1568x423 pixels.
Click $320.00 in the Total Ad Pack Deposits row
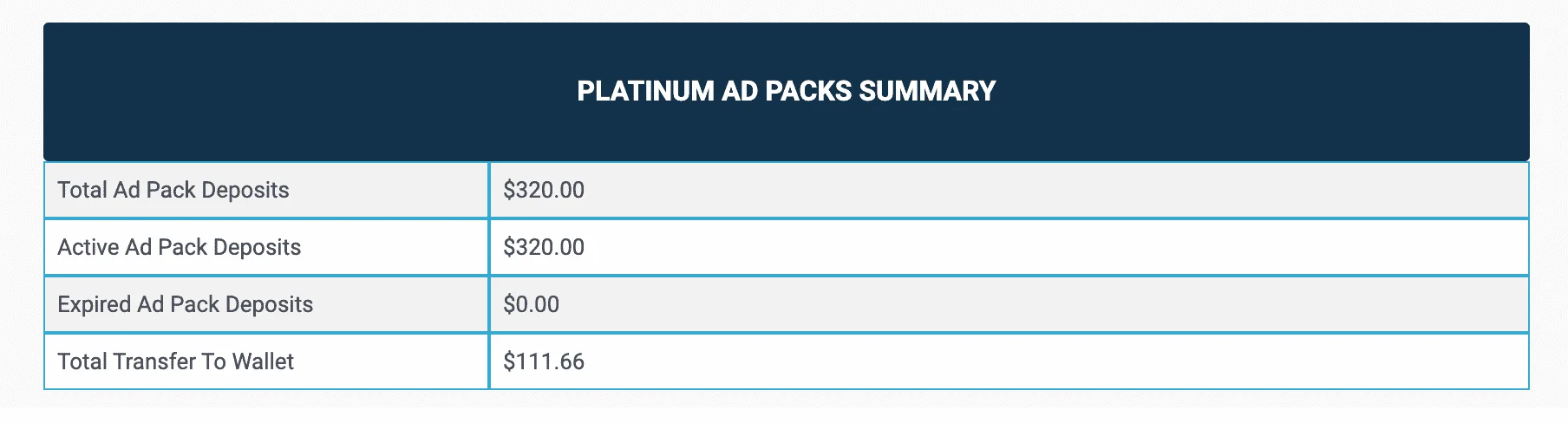(544, 190)
